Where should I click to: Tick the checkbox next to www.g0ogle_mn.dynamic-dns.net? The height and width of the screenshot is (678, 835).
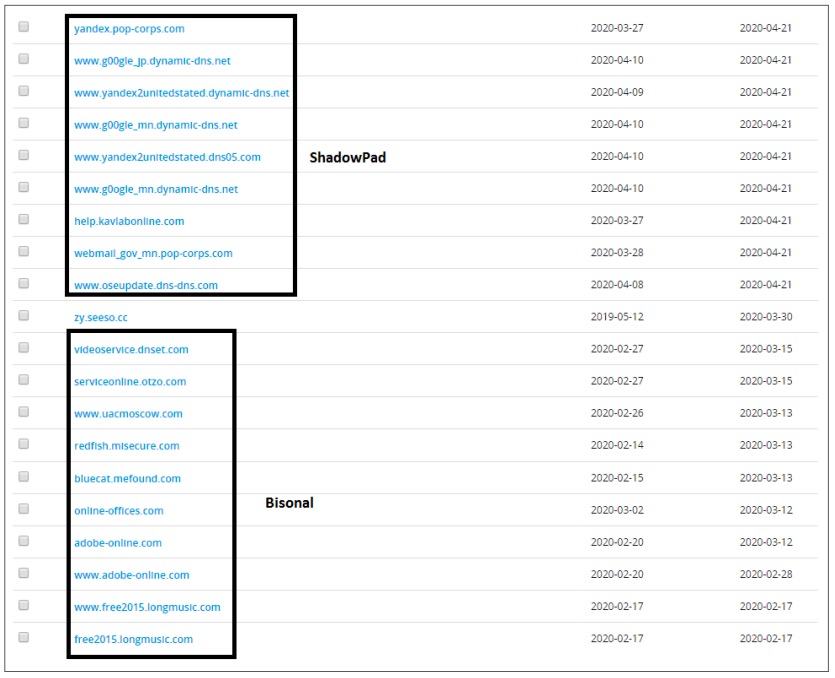pyautogui.click(x=23, y=187)
